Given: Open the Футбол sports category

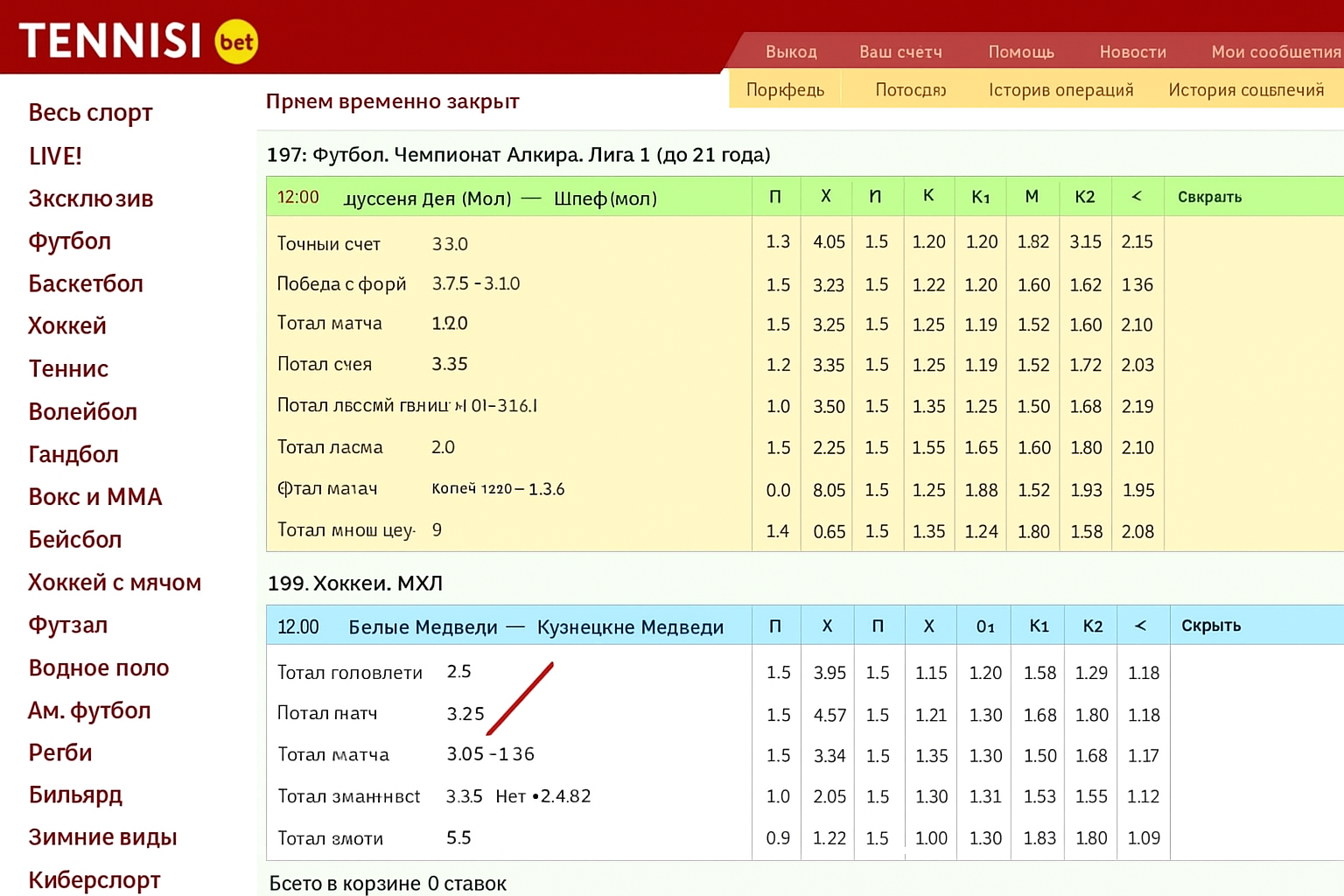Looking at the screenshot, I should click(69, 241).
